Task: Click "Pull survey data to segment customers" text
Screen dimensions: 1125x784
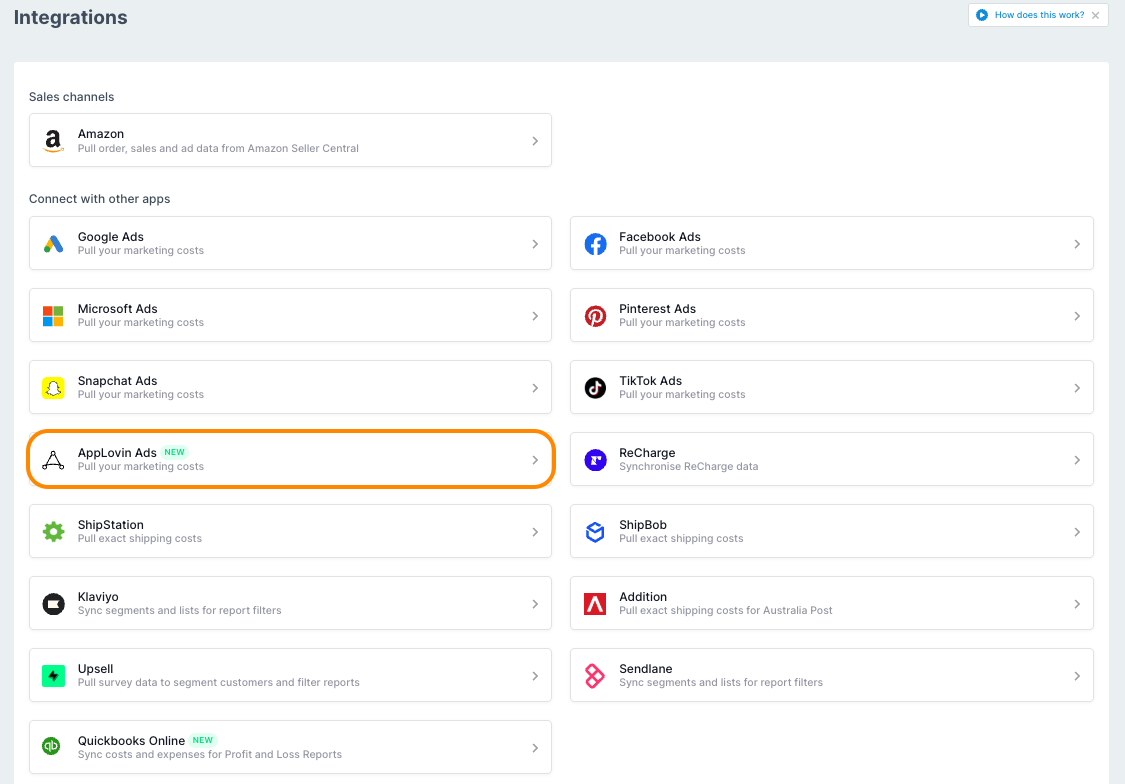Action: (218, 682)
